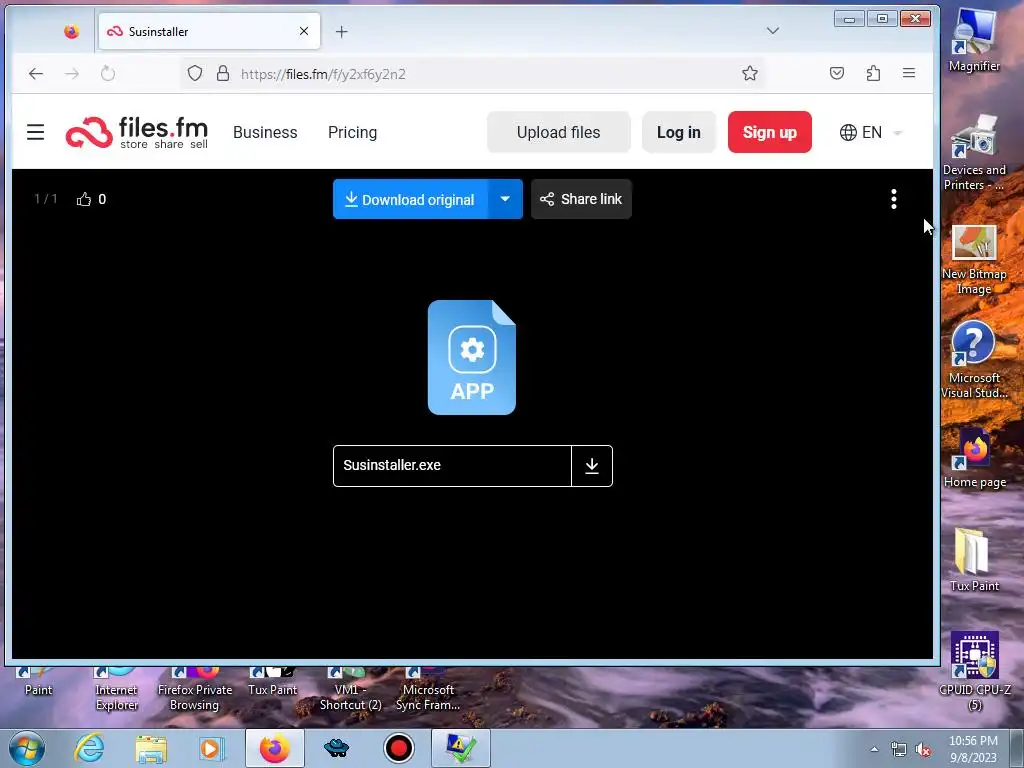Open Internet Explorer from the taskbar
1024x768 pixels.
(x=88, y=748)
